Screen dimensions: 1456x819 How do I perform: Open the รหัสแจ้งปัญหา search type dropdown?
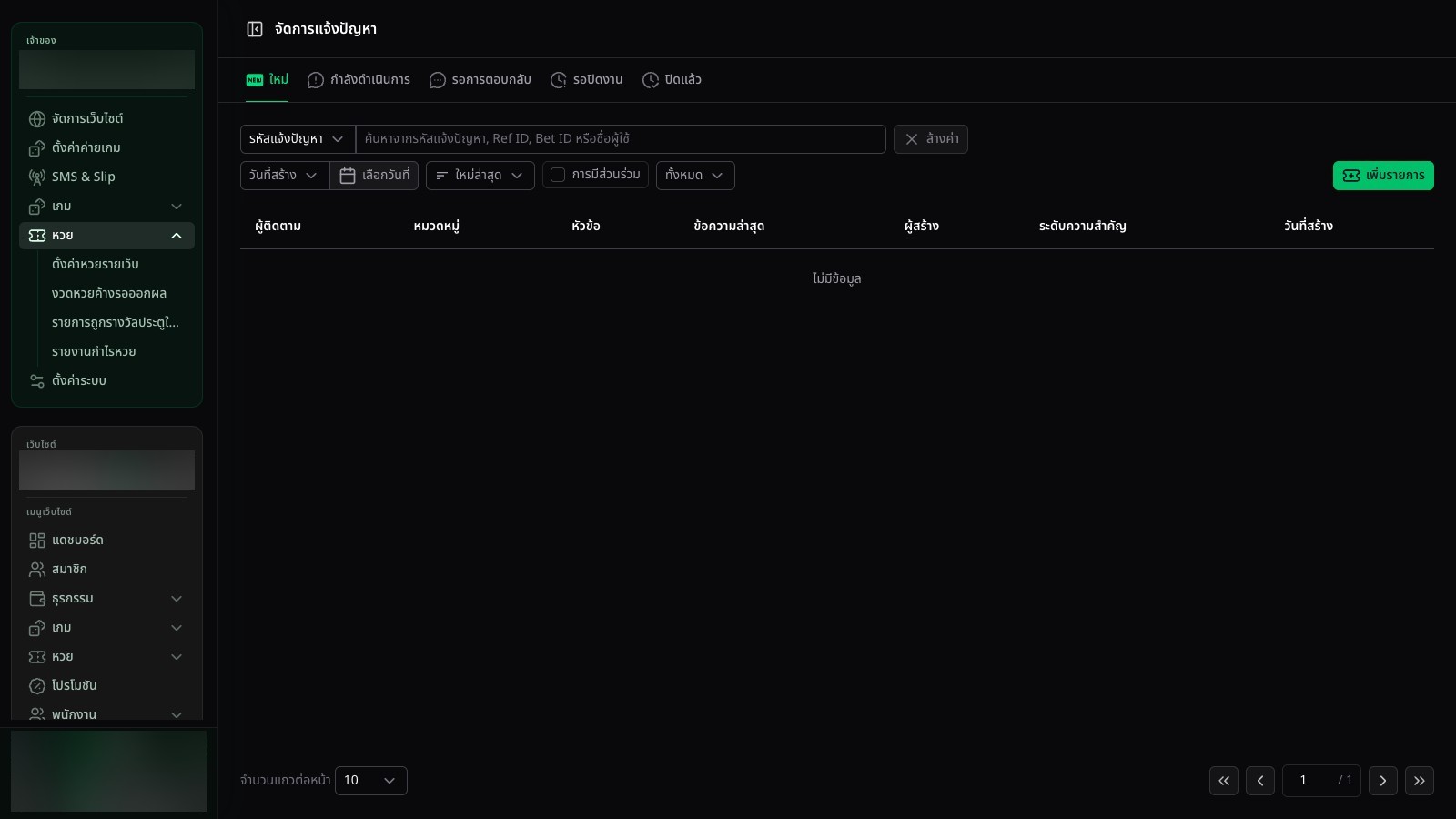tap(298, 139)
